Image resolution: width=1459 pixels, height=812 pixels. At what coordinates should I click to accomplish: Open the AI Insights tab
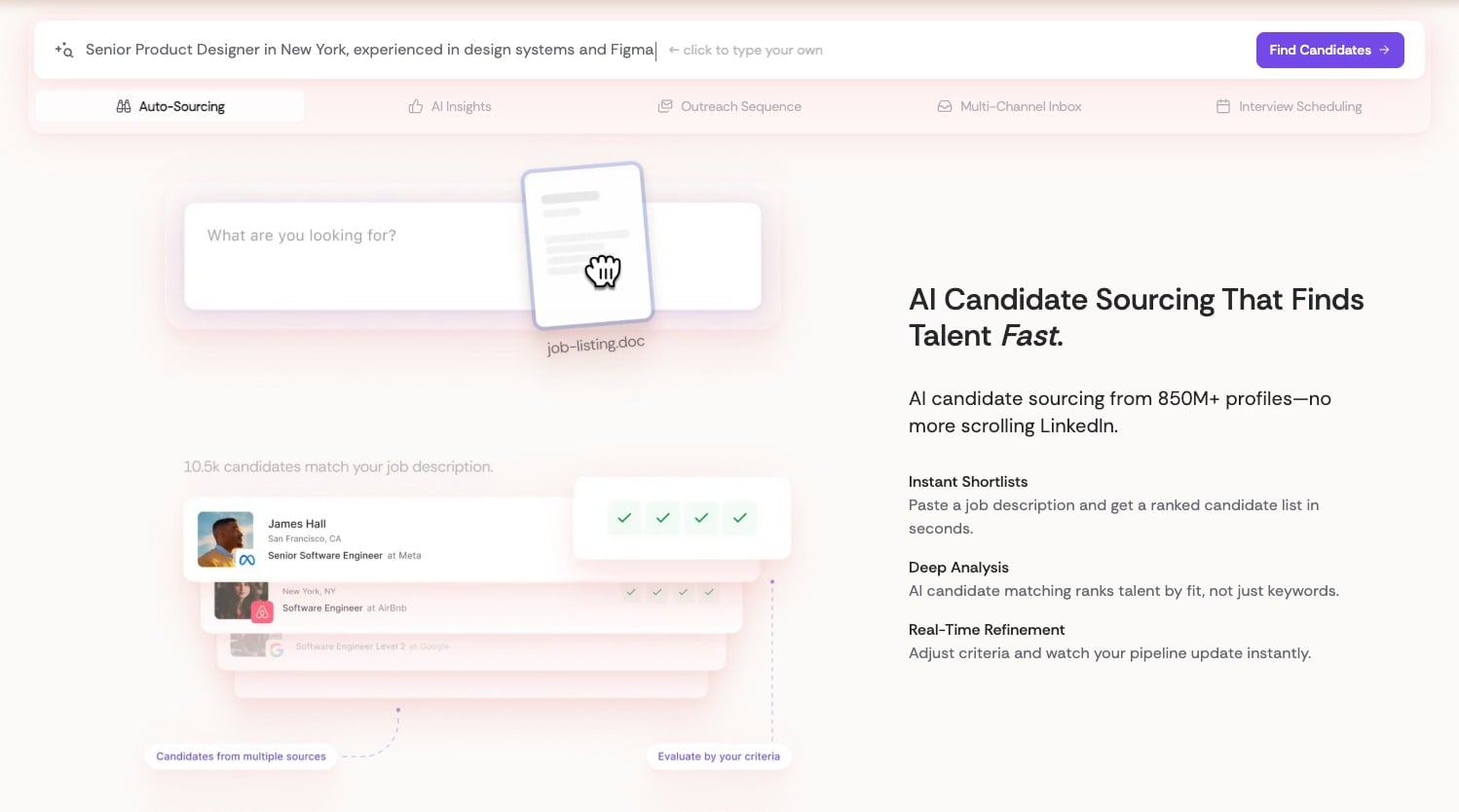[449, 106]
